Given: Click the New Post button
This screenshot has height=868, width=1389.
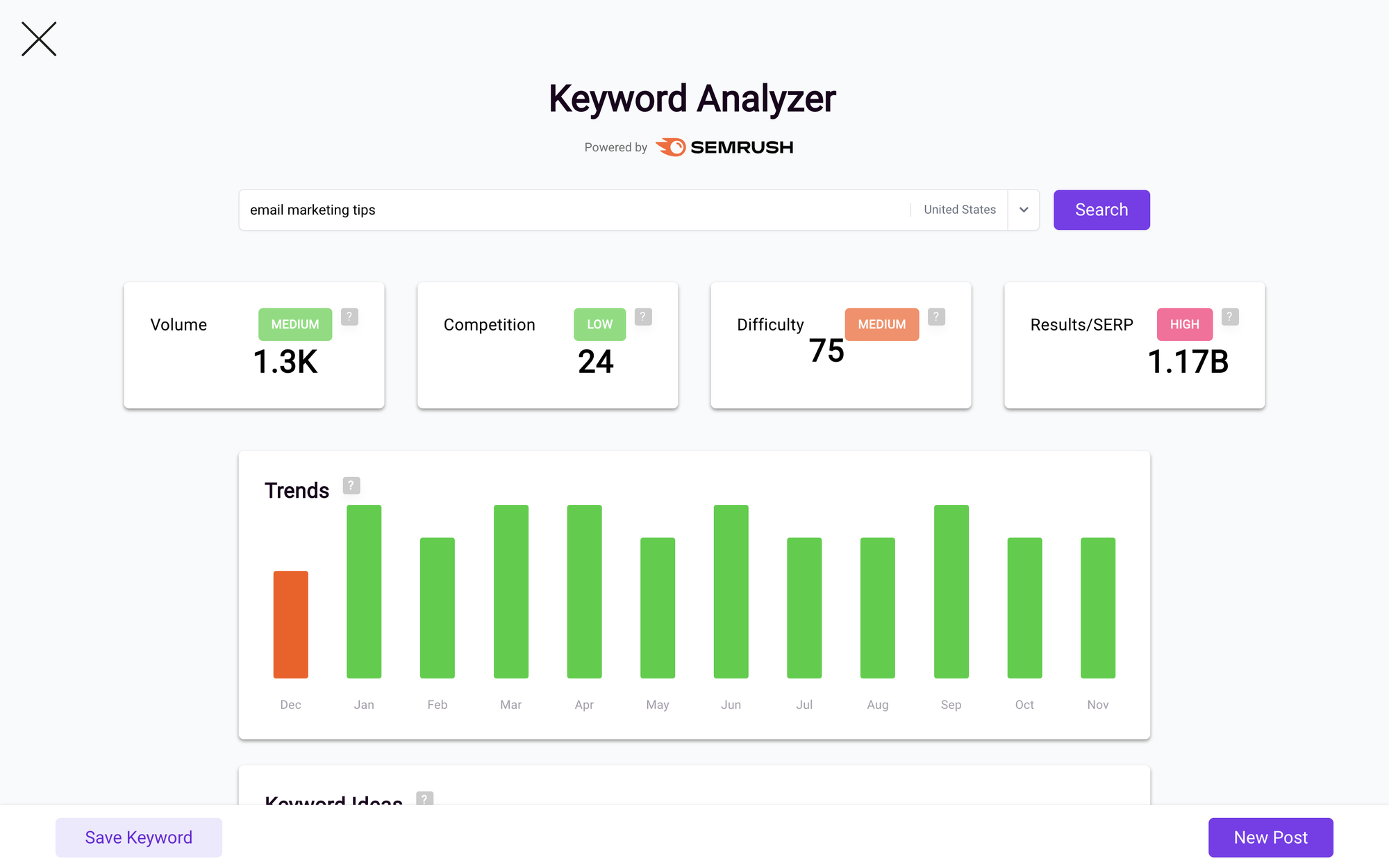Looking at the screenshot, I should 1270,838.
